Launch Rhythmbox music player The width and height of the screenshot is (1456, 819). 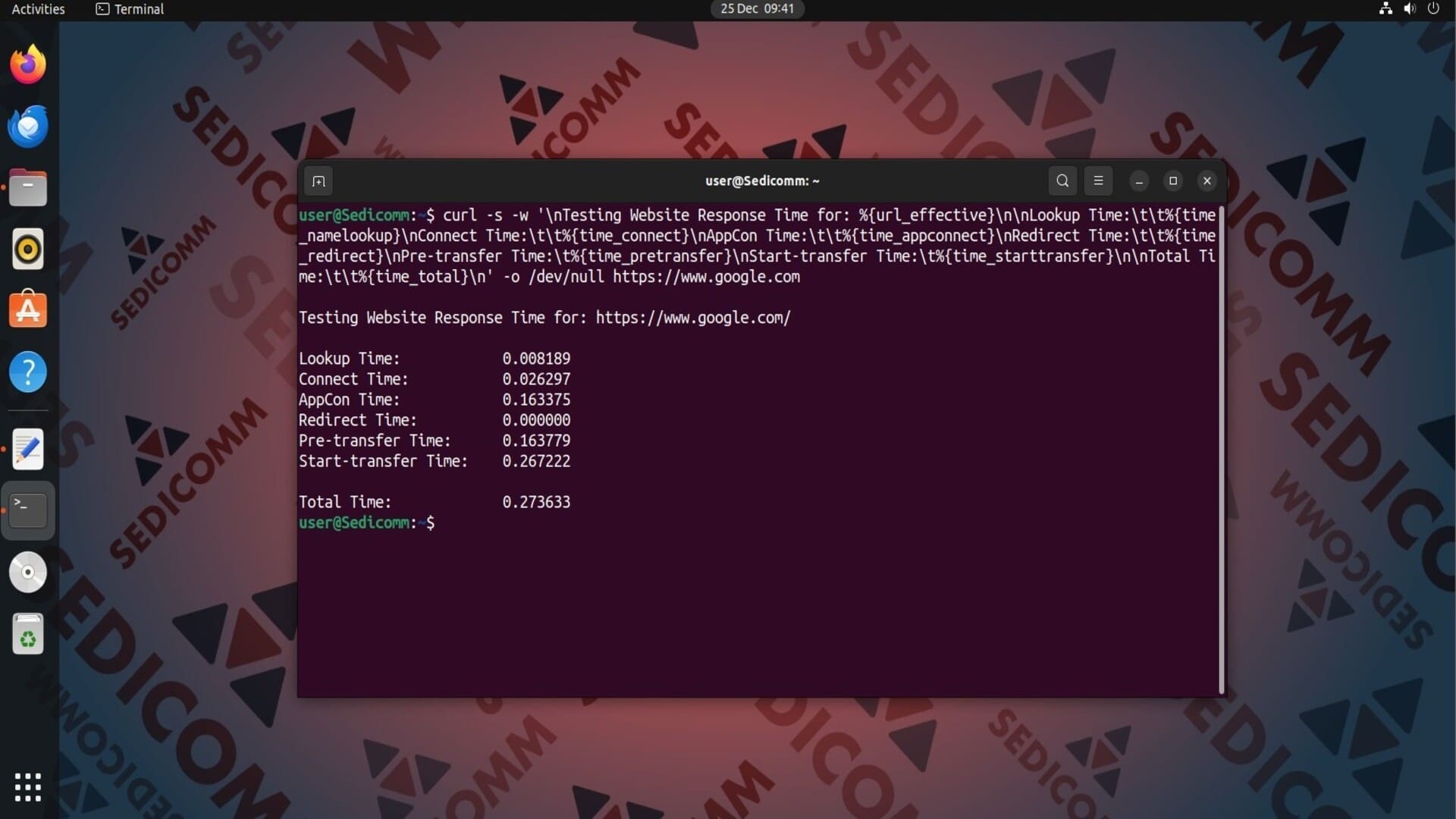pyautogui.click(x=28, y=249)
